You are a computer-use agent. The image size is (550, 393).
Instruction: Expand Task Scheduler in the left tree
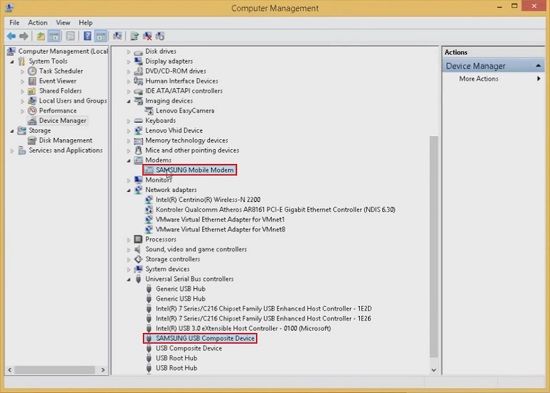22,72
